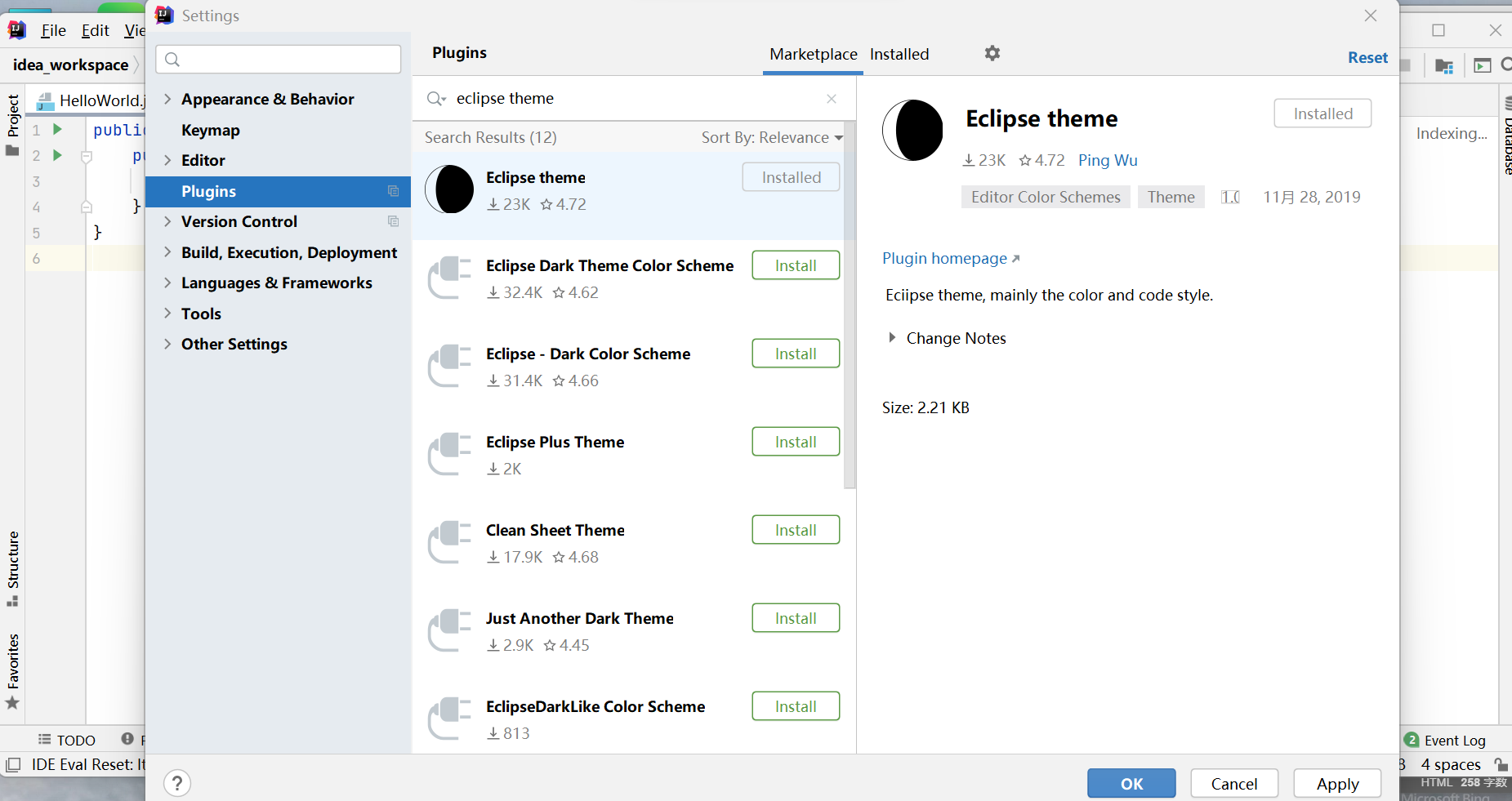Click the plugin list scrollbar
Viewport: 1512px width, 801px height.
pyautogui.click(x=850, y=306)
